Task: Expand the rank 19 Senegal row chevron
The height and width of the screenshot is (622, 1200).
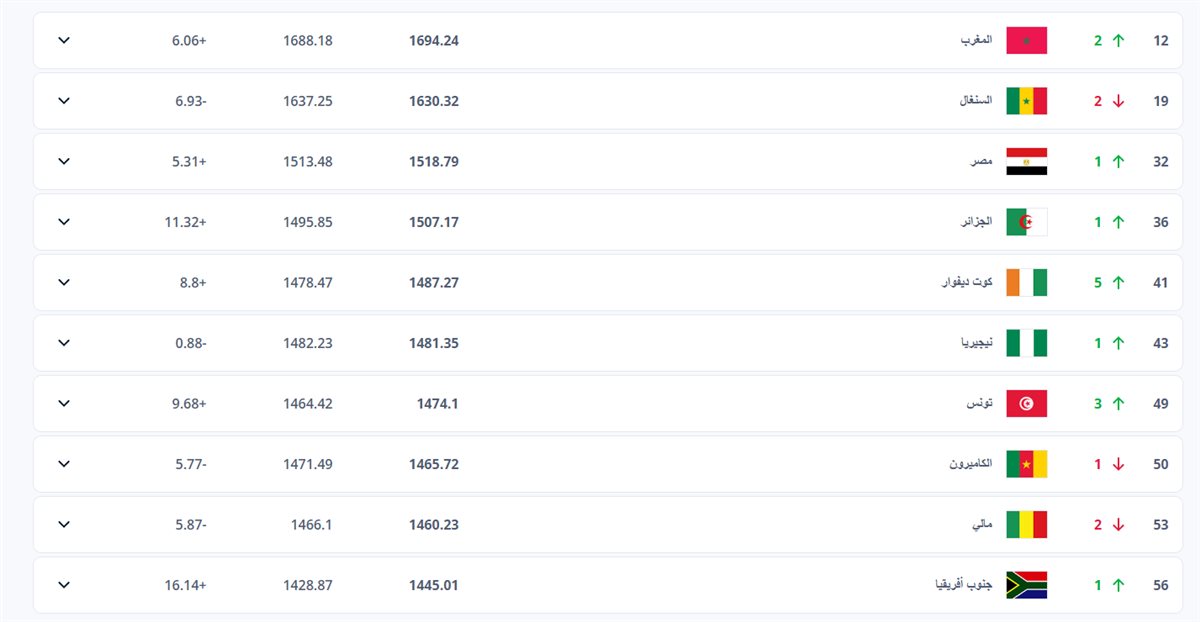Action: point(64,101)
